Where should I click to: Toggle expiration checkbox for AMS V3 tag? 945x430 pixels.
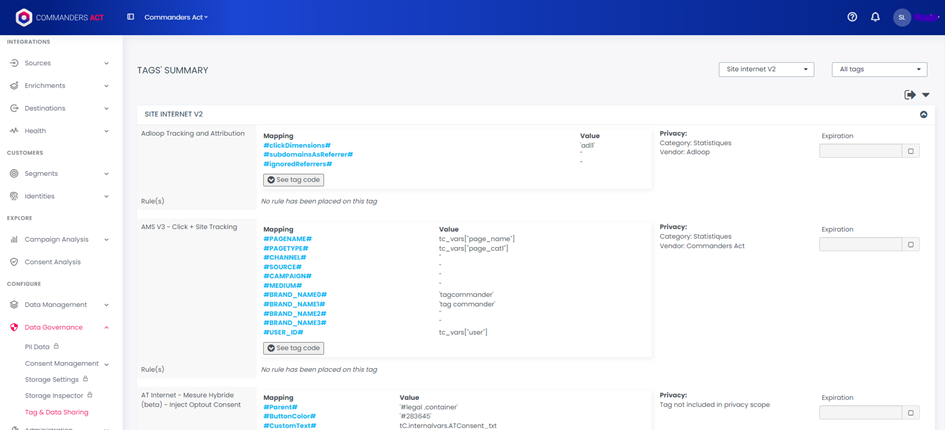(x=910, y=244)
